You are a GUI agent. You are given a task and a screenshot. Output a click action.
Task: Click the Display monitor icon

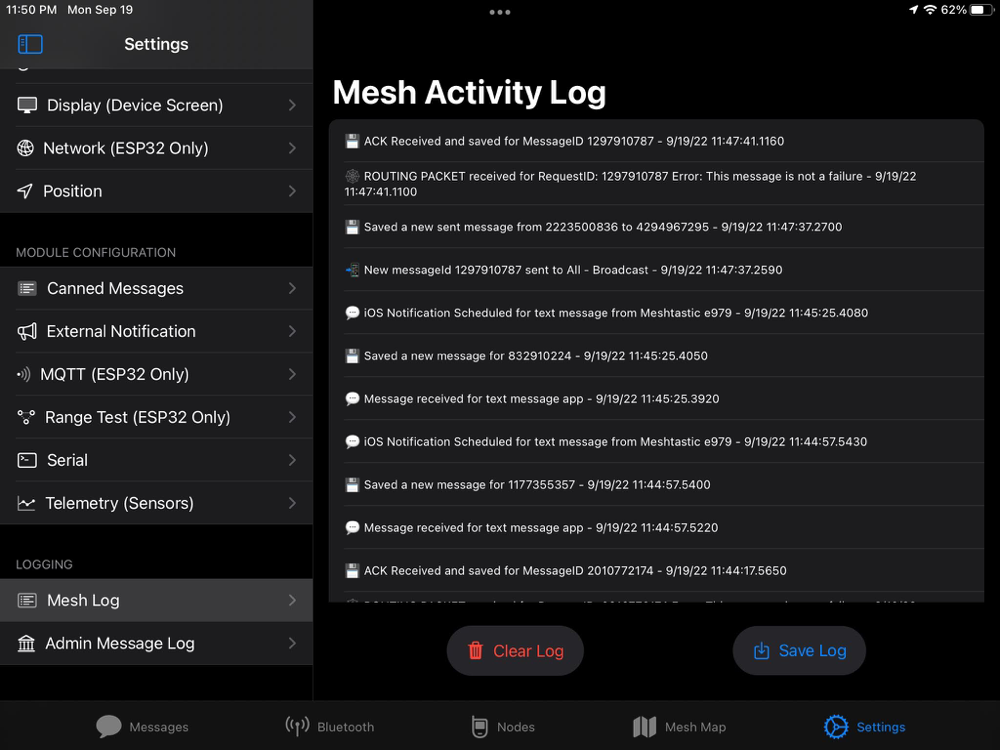pos(27,105)
